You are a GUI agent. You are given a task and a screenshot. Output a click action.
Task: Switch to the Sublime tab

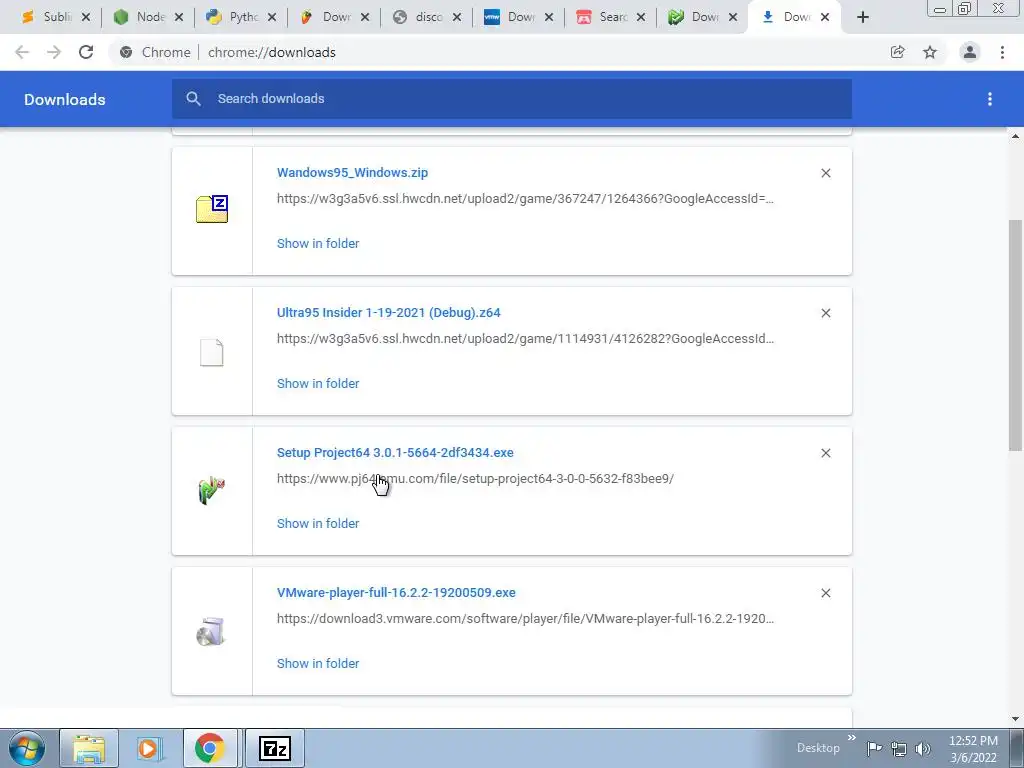(47, 17)
